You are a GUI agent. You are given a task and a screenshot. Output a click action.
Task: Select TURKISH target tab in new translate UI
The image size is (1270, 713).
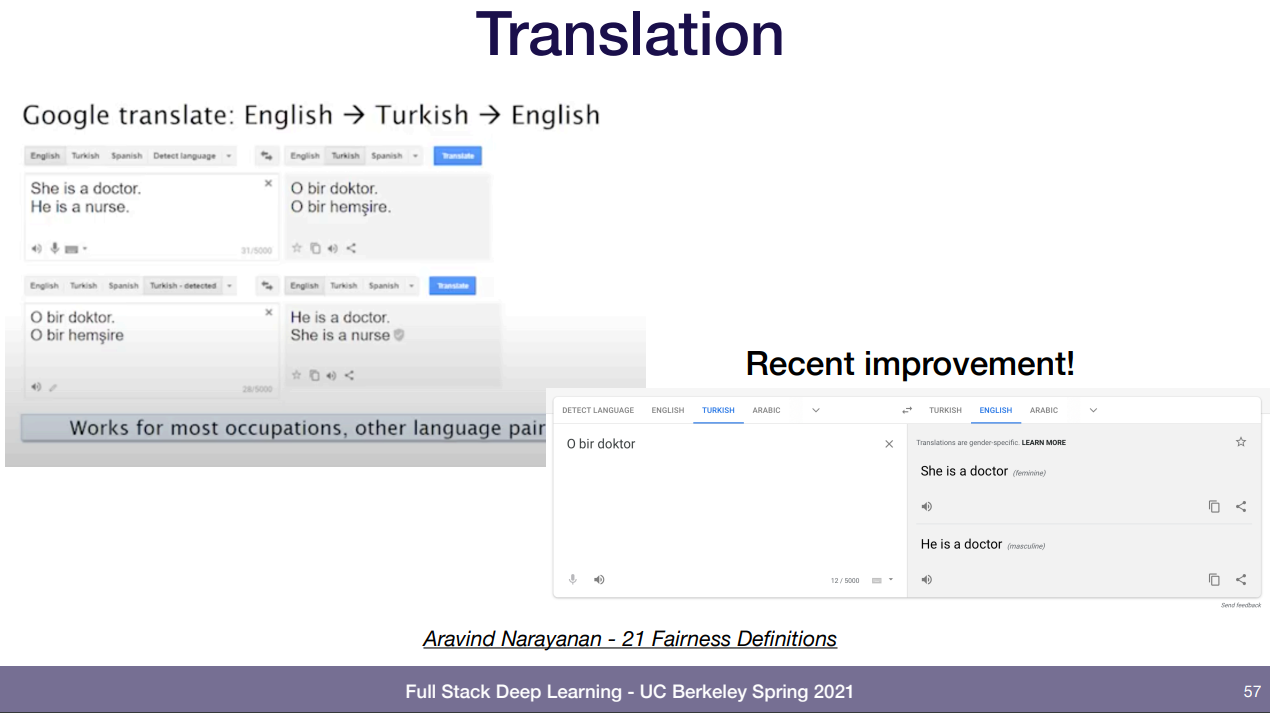click(x=945, y=410)
